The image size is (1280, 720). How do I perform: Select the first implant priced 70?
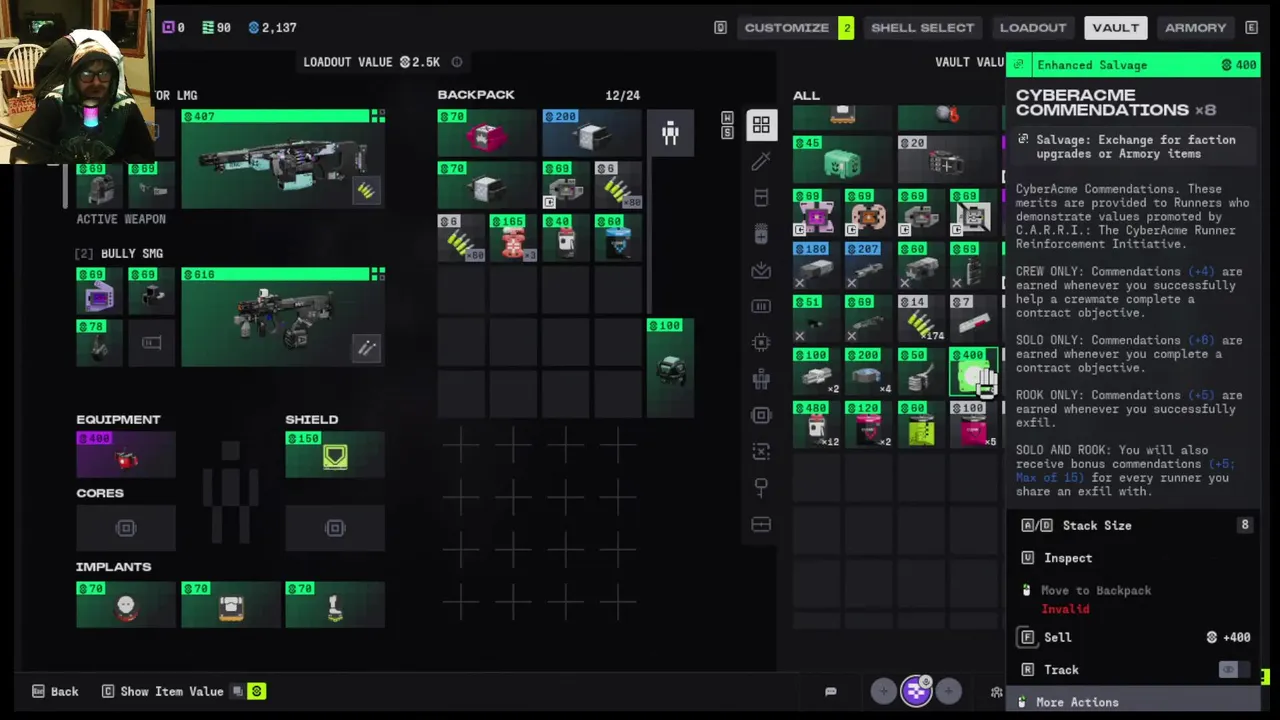click(x=126, y=604)
